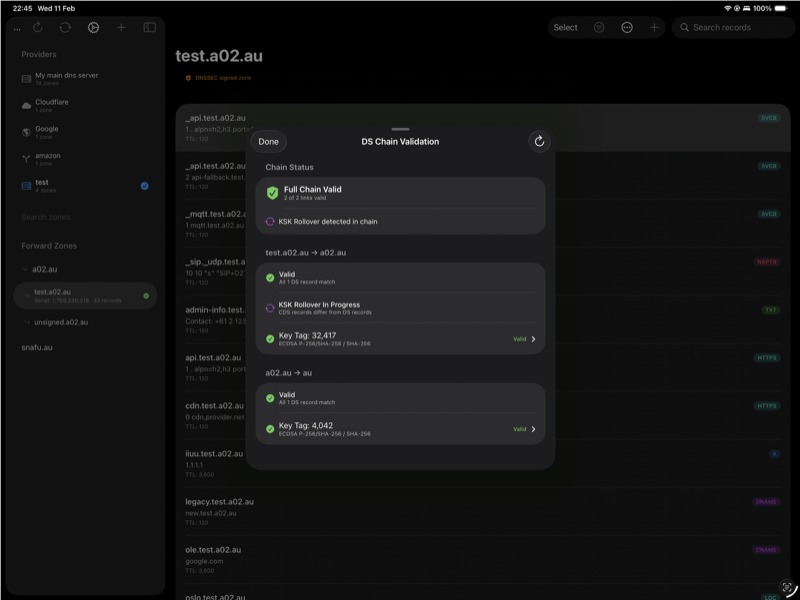Toggle the sidebar visibility icon

pos(150,28)
